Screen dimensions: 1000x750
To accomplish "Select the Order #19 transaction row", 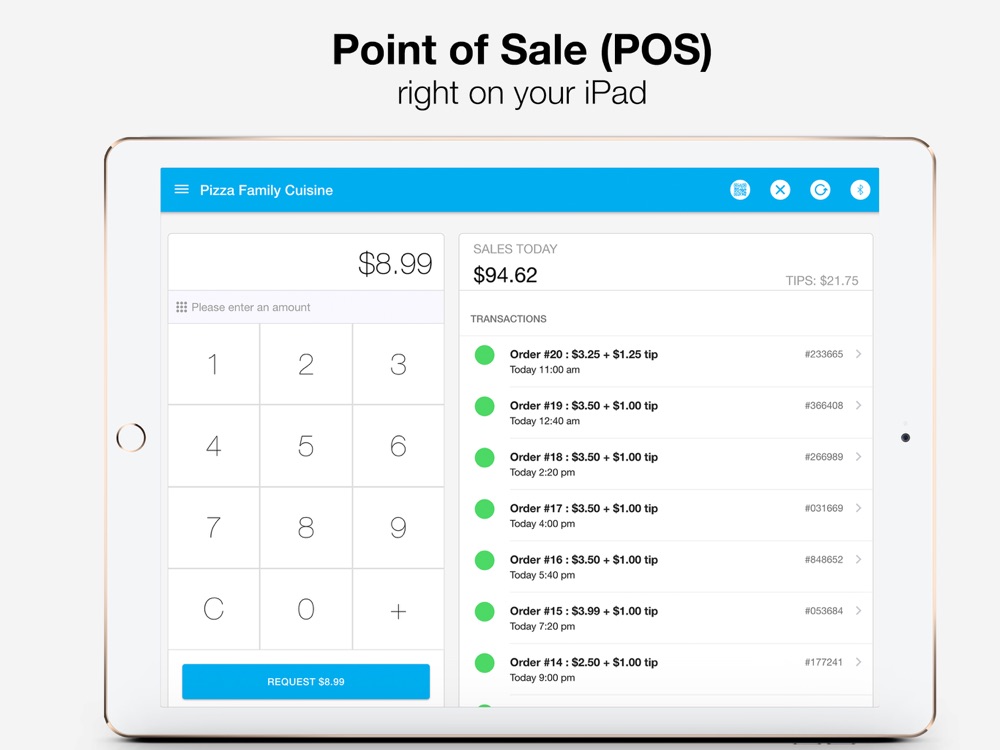I will [666, 413].
